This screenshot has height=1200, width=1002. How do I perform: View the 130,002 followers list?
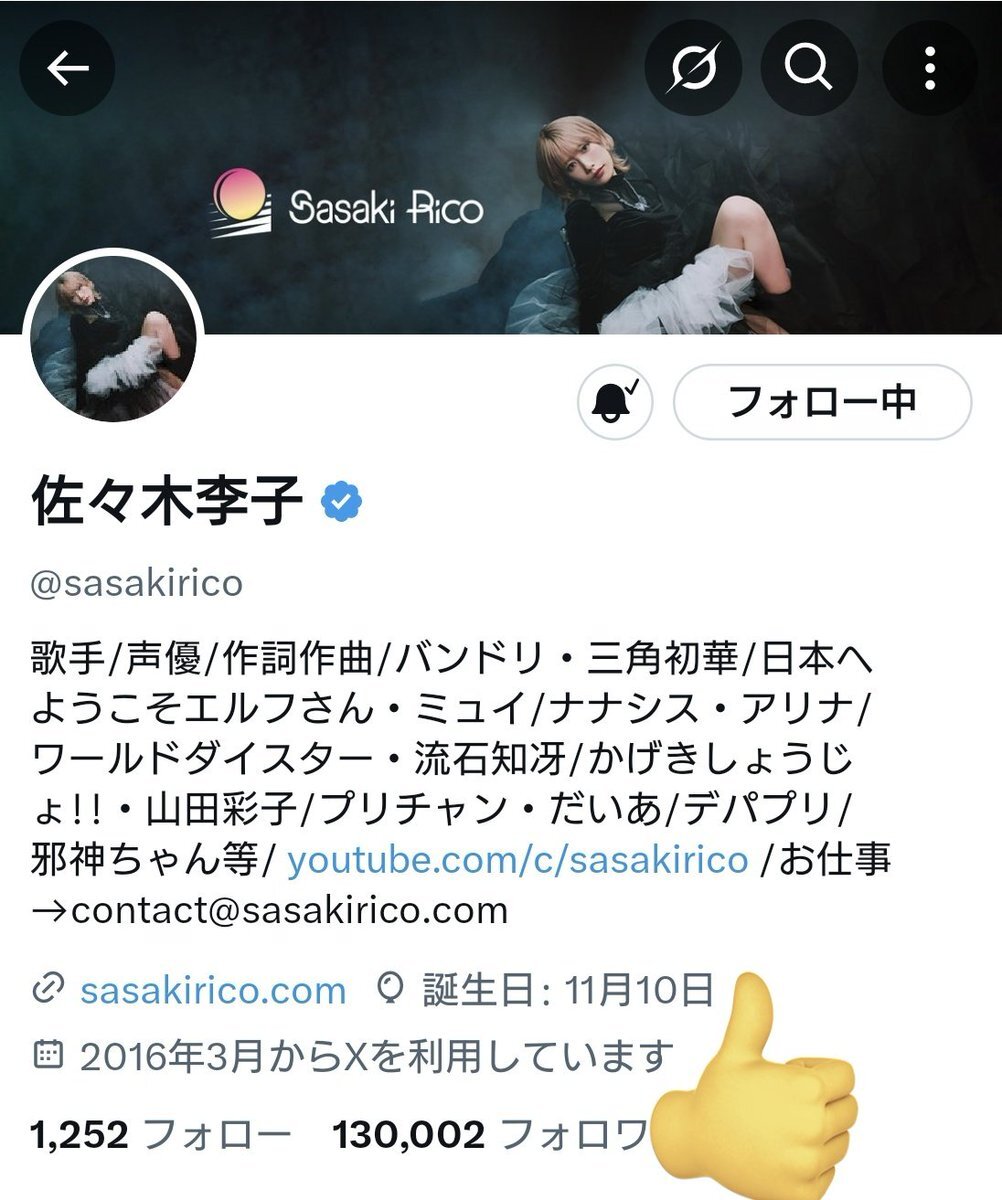click(490, 1134)
